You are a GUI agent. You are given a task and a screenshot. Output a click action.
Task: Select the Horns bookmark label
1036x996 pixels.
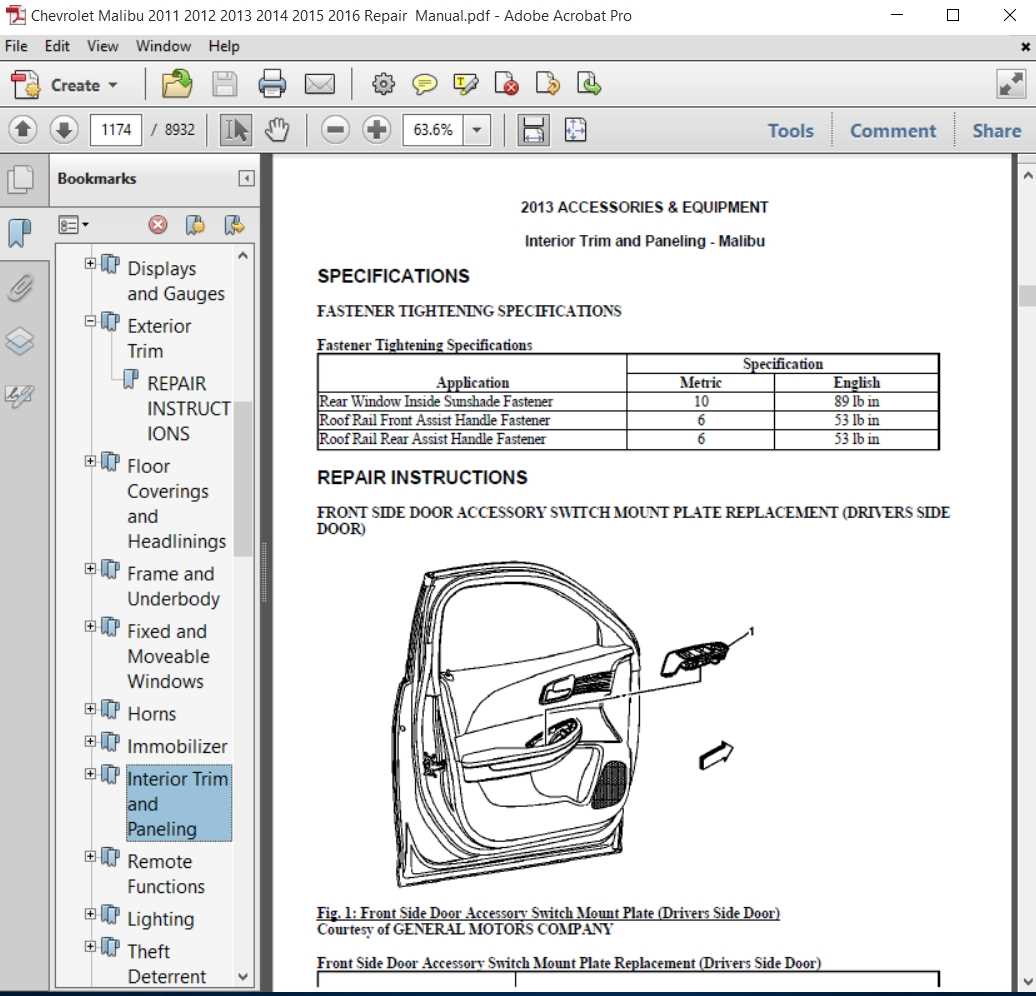pos(152,714)
